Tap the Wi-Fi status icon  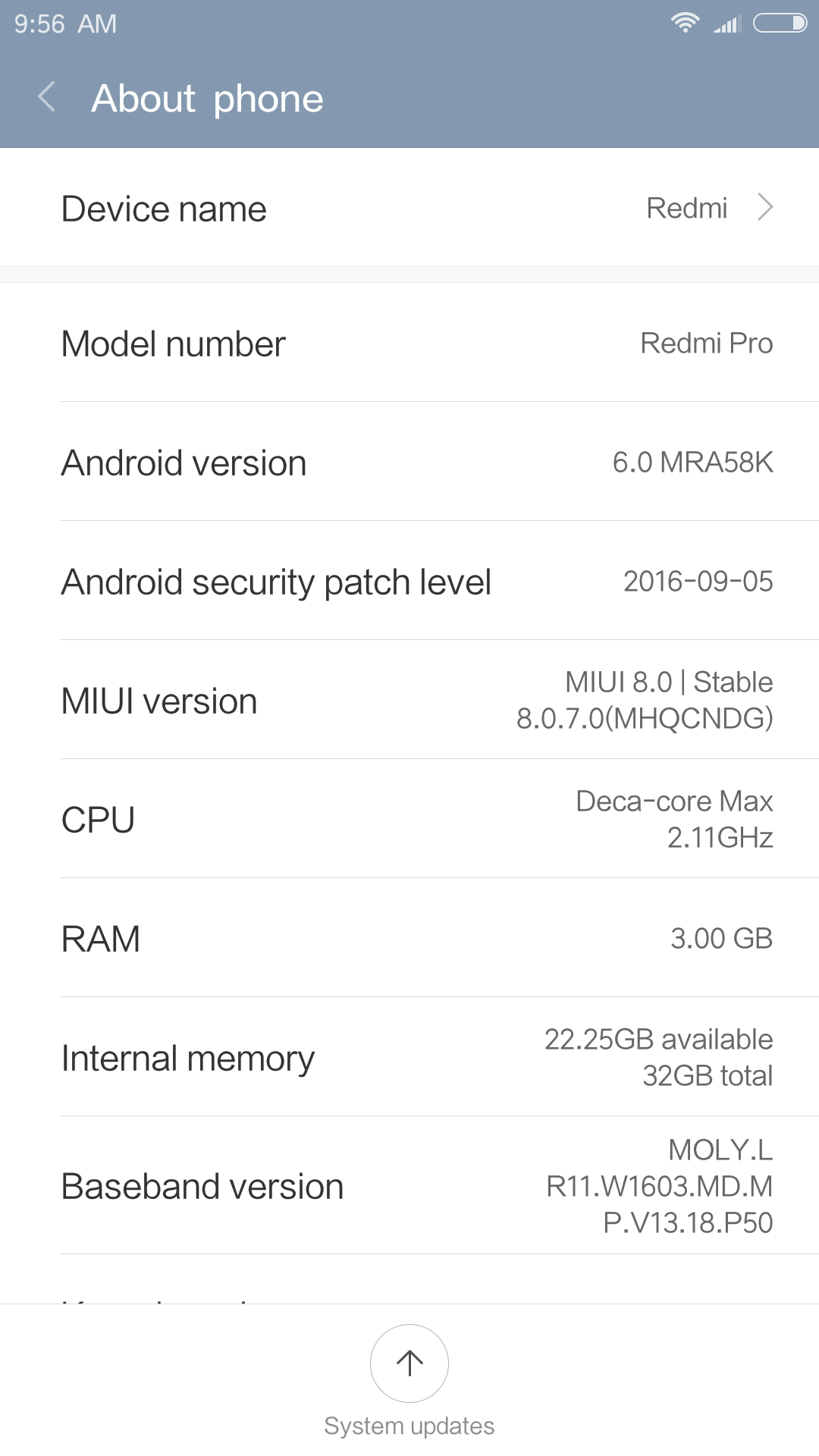click(x=685, y=24)
